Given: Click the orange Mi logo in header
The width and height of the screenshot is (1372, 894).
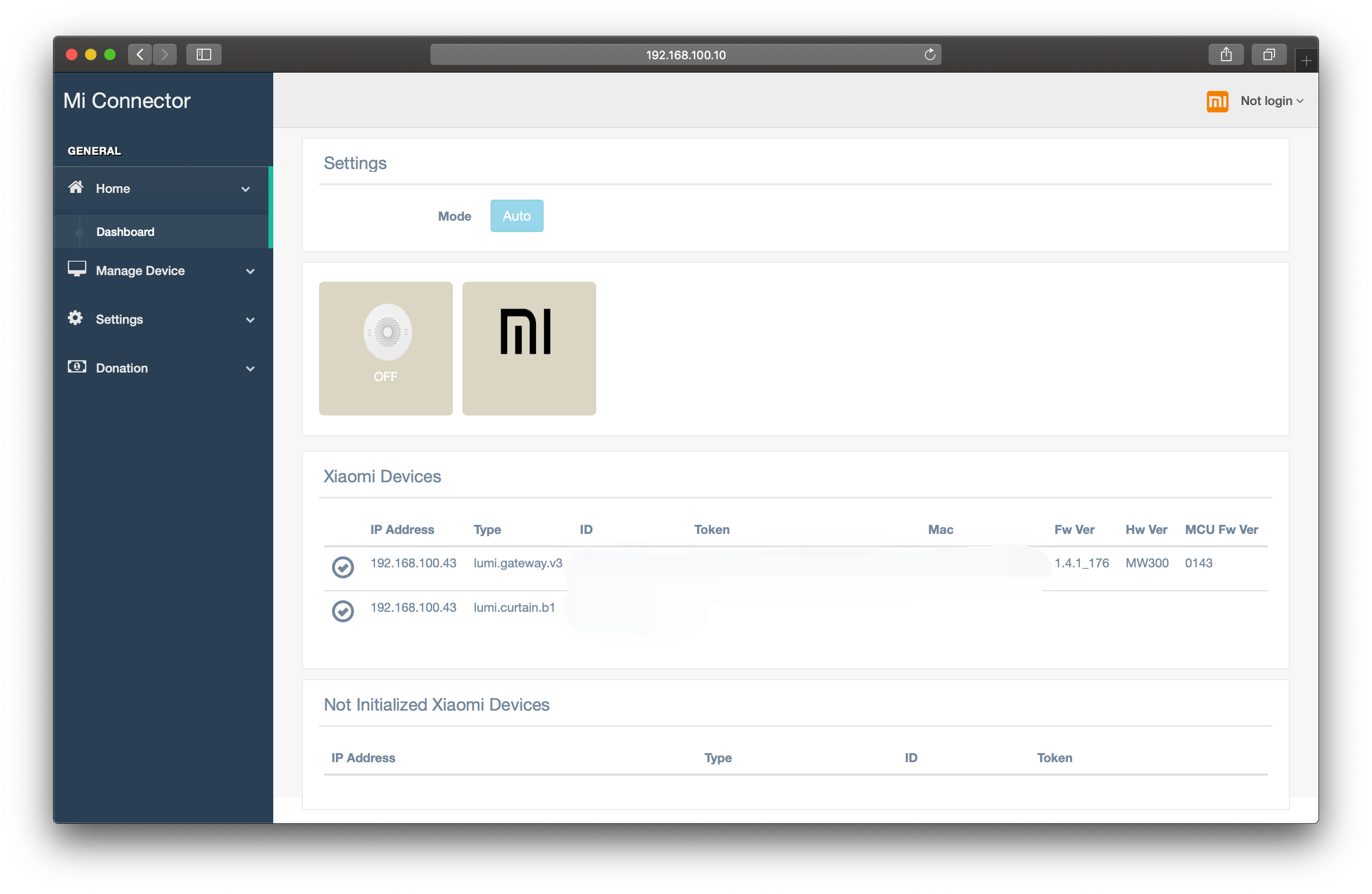Looking at the screenshot, I should pos(1217,101).
